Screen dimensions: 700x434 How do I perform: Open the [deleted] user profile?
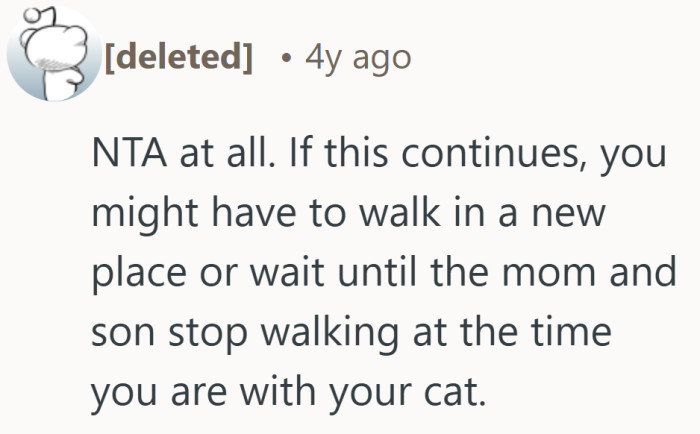coord(175,57)
